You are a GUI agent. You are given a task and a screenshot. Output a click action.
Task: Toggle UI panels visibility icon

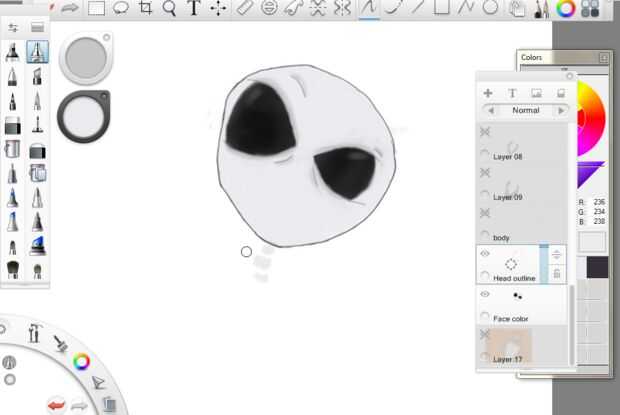click(x=590, y=8)
